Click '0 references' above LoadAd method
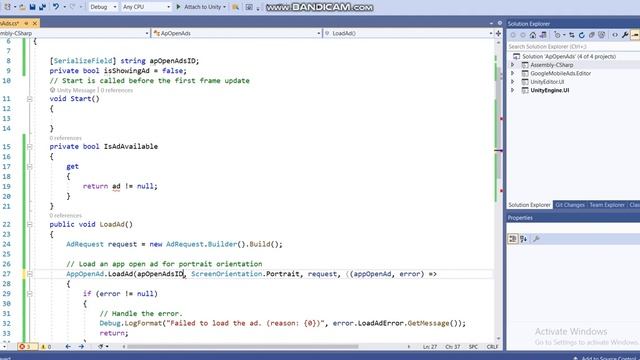The width and height of the screenshot is (640, 360). 66,216
